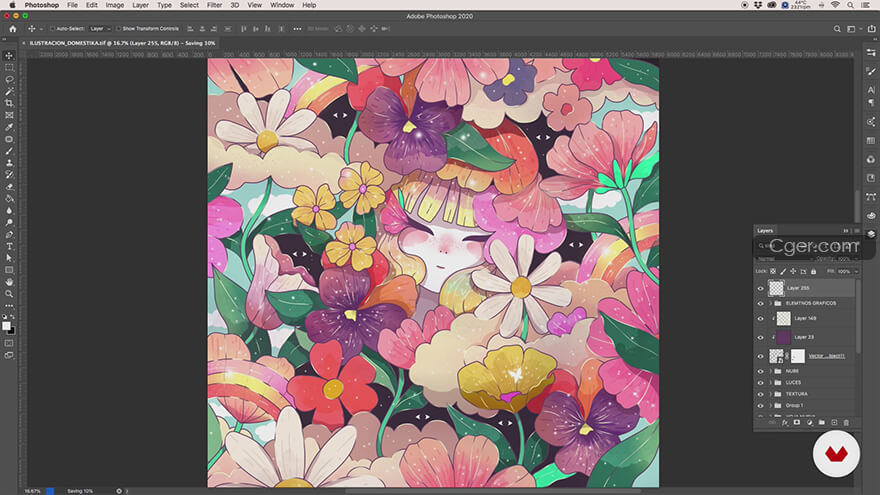The image size is (880, 495).
Task: Click the Home icon in options bar
Action: click(12, 29)
